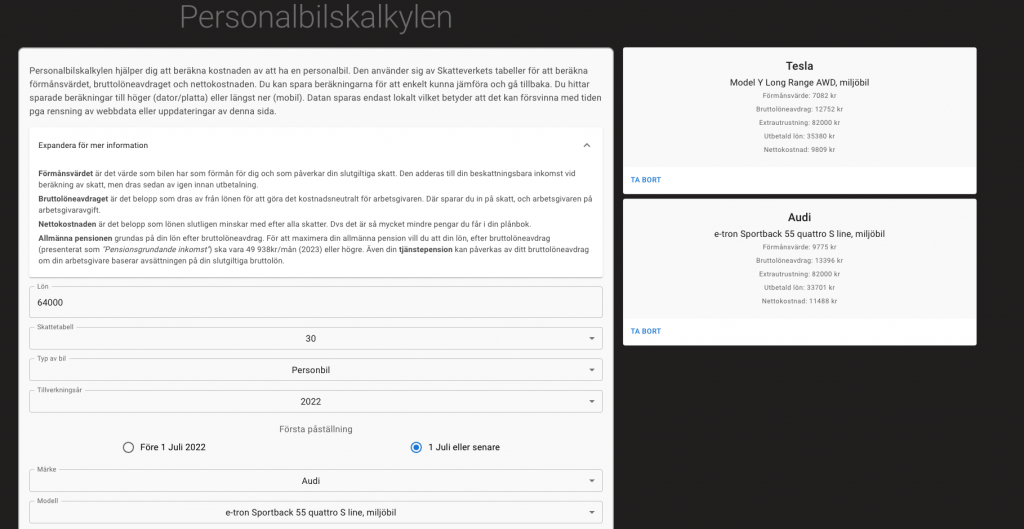Screen dimensions: 1024x529
Task: Click the bold 'Nettokostnaden' term in the info text
Action: click(67, 224)
